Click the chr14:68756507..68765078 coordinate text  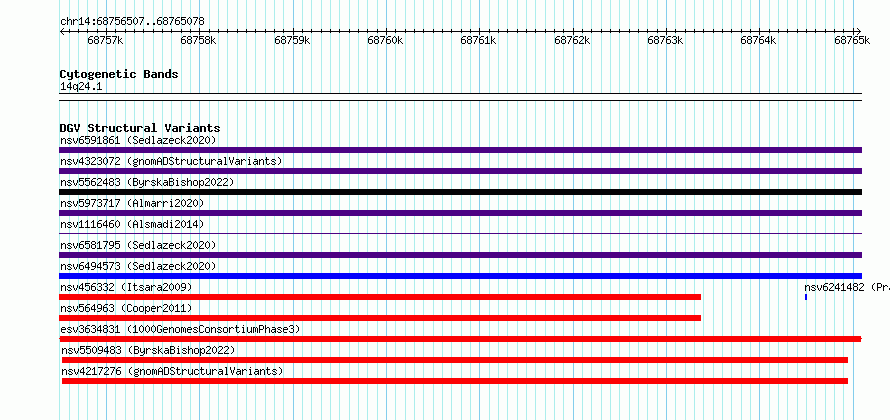tap(132, 22)
